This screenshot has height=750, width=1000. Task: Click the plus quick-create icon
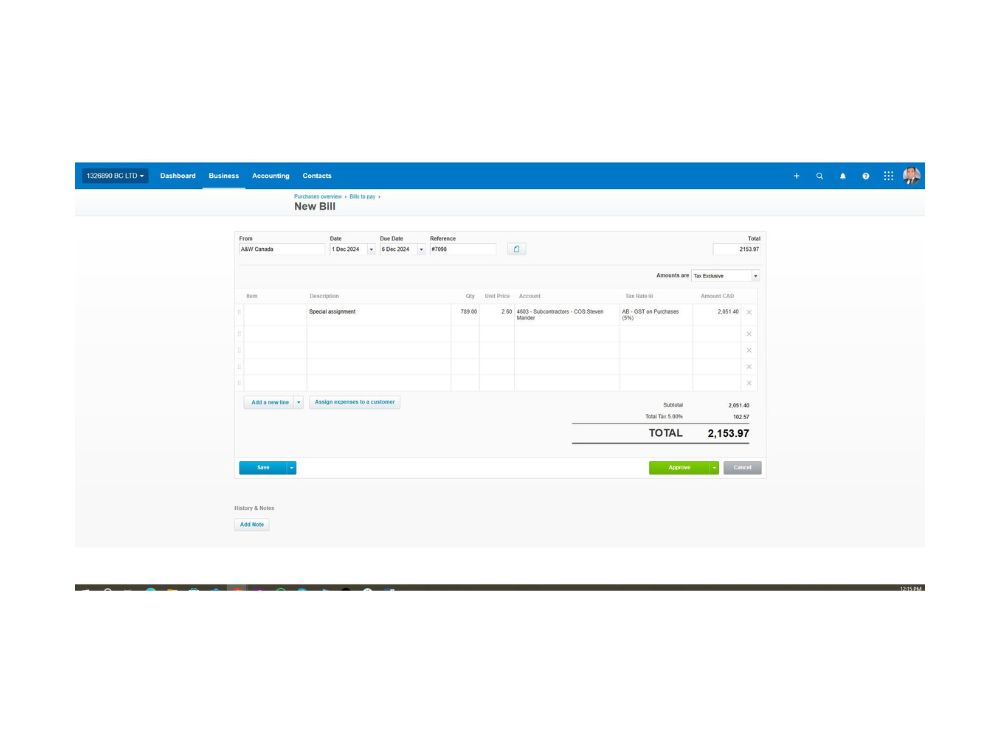[x=796, y=176]
